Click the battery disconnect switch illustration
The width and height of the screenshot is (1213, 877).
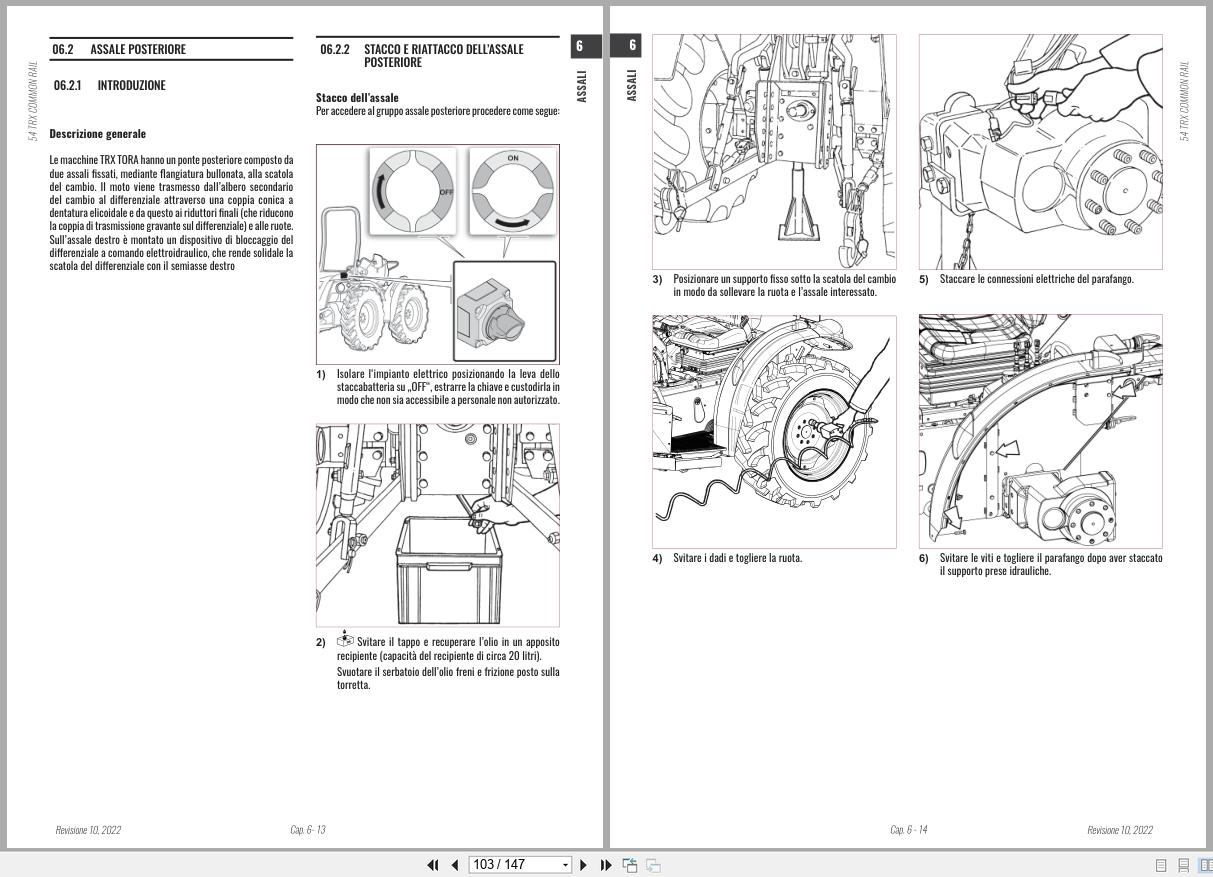point(437,253)
